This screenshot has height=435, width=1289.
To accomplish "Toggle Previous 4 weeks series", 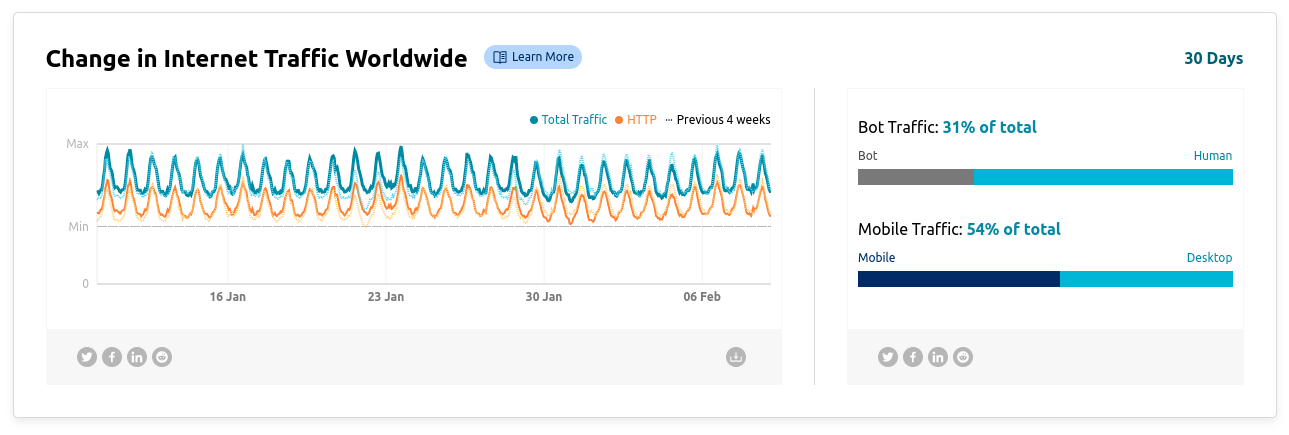I will [x=717, y=120].
